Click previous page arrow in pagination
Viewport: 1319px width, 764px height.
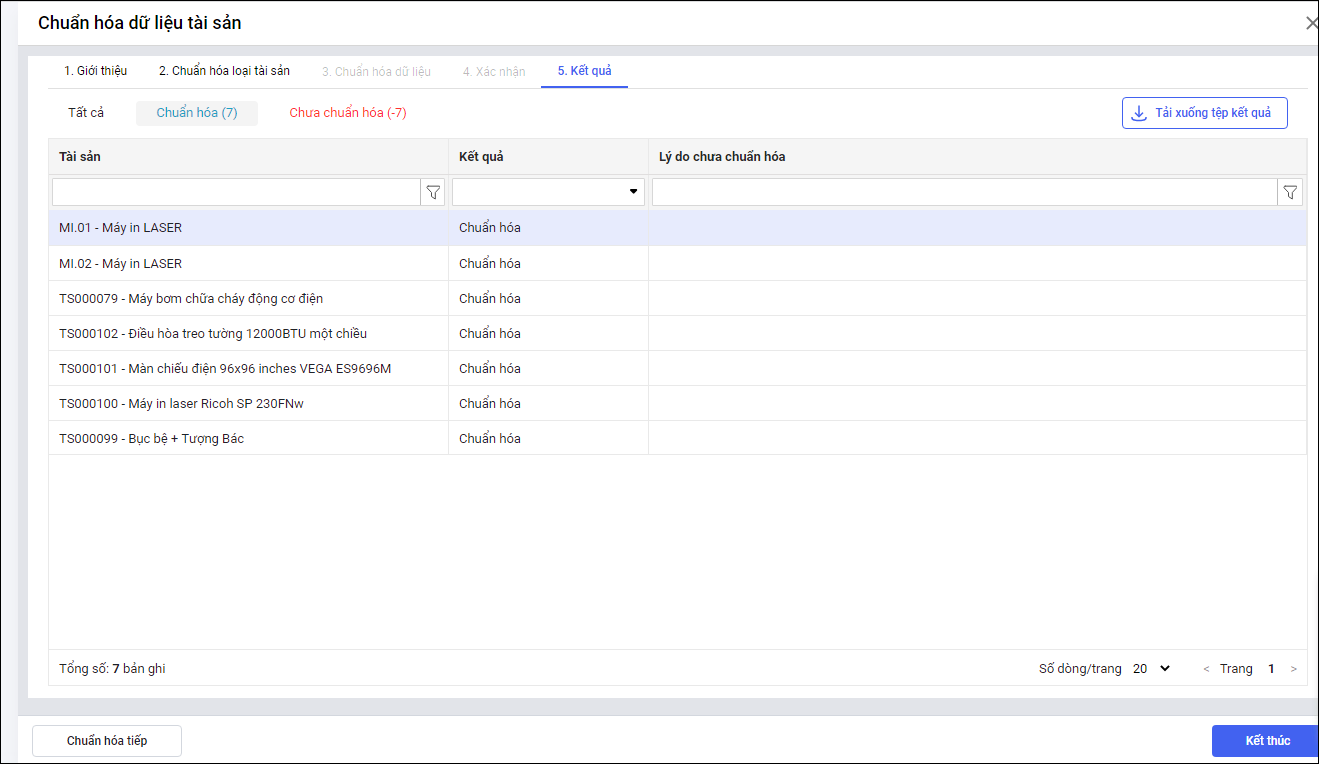1206,669
